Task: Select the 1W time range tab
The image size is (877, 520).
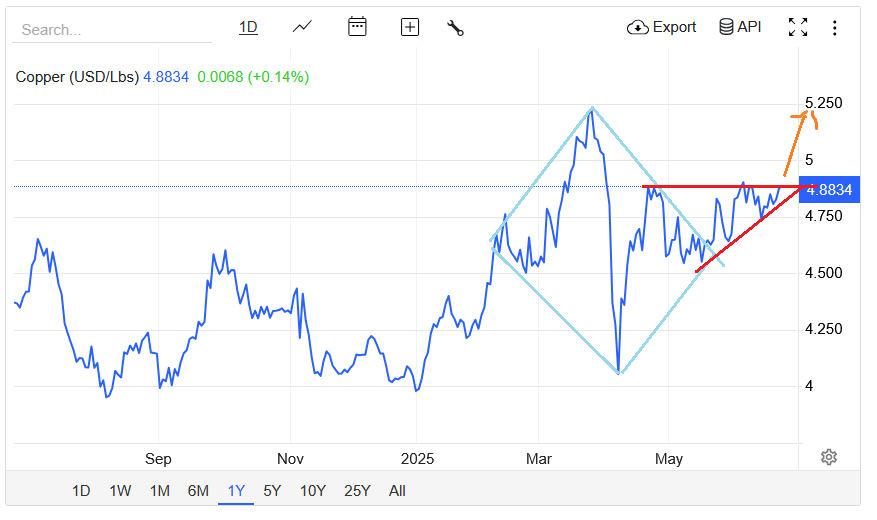Action: (120, 491)
